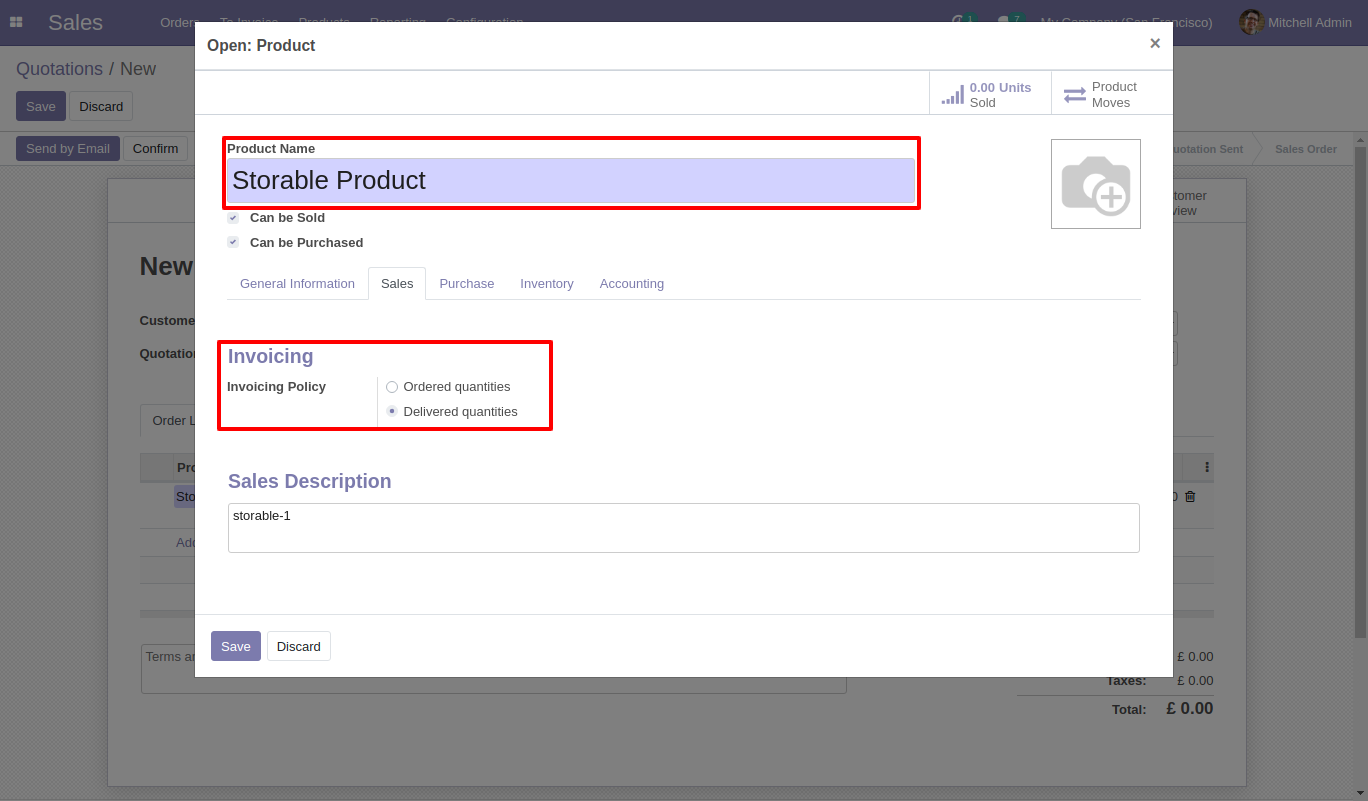Click Save in the product dialog footer
Viewport: 1368px width, 801px height.
point(236,646)
